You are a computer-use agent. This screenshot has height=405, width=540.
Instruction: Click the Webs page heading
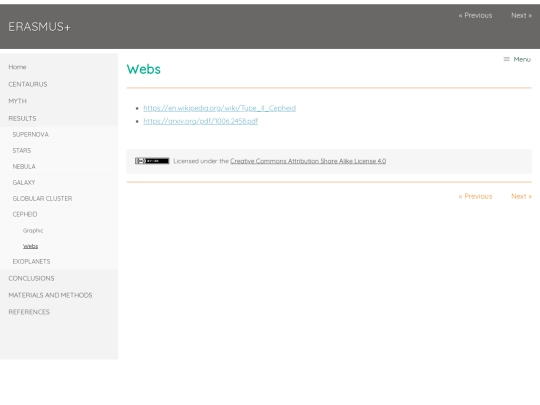144,69
